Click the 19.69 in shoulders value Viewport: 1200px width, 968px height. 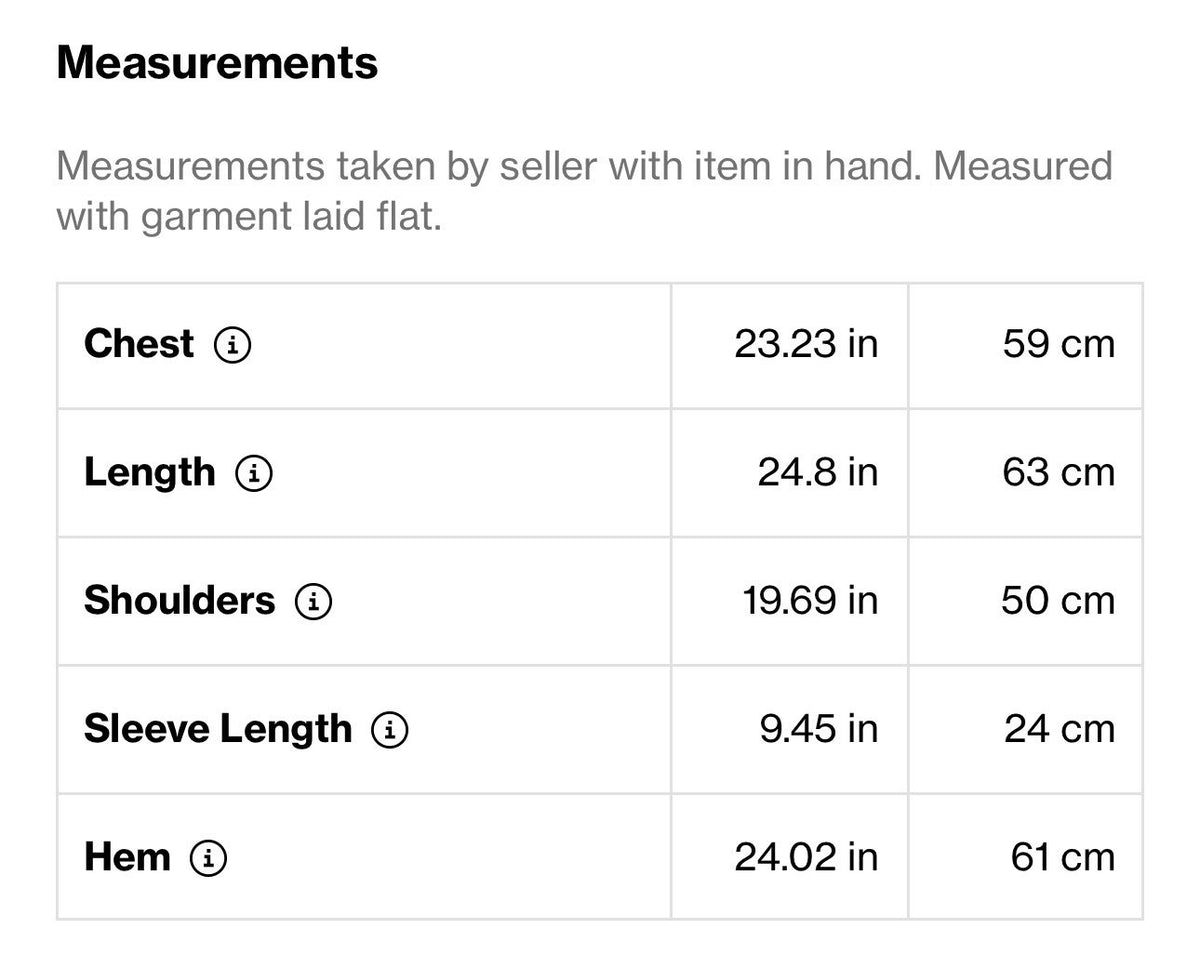(x=810, y=601)
